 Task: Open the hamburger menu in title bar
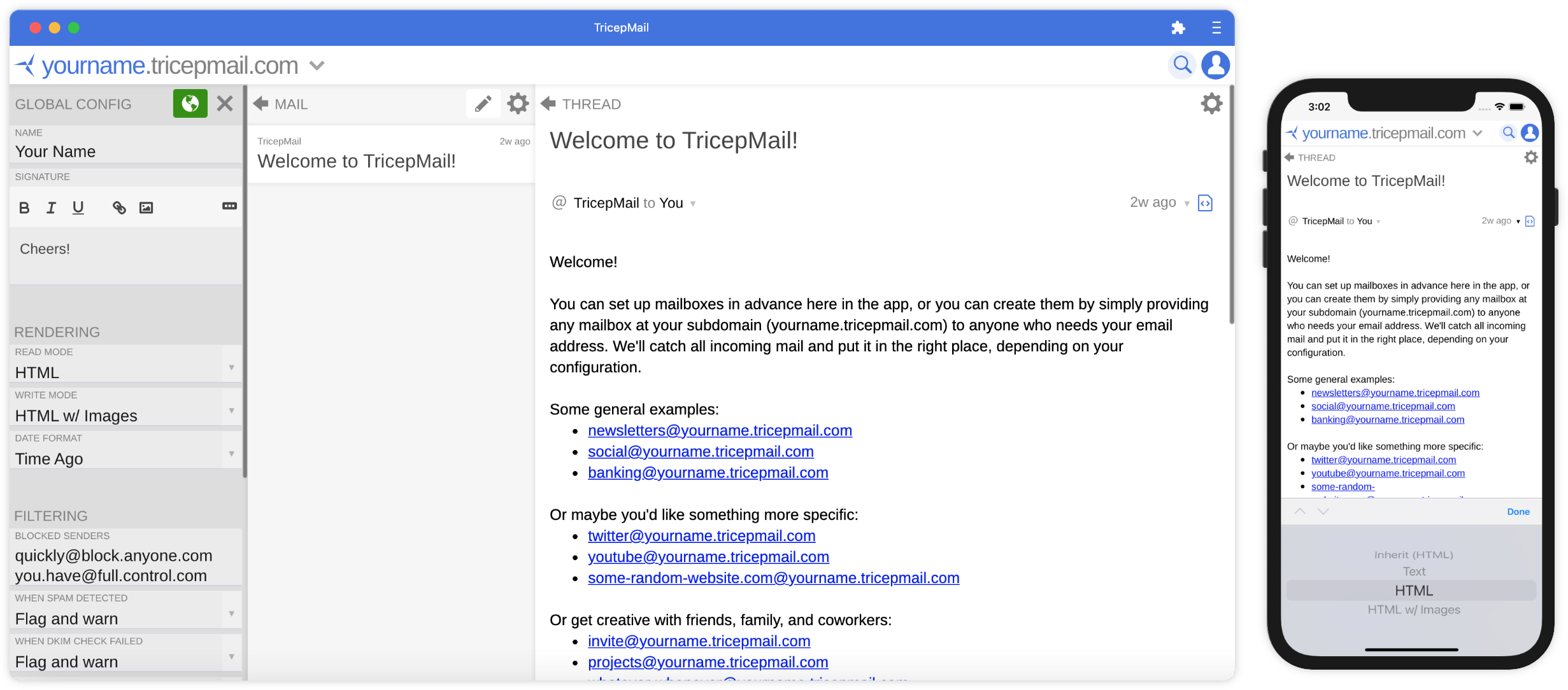point(1216,28)
